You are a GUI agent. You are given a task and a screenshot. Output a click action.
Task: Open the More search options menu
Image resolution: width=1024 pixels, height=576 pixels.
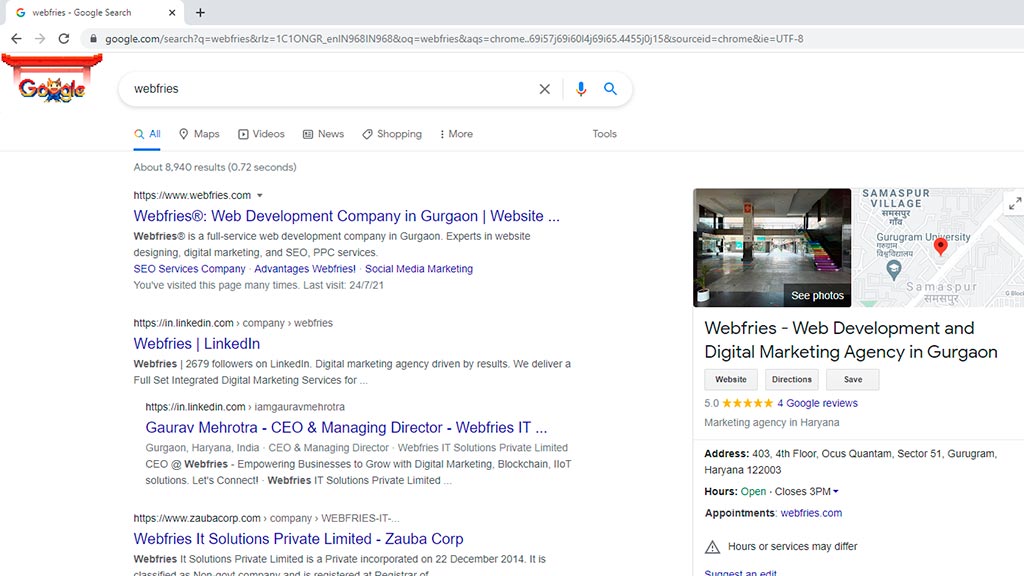click(x=456, y=134)
